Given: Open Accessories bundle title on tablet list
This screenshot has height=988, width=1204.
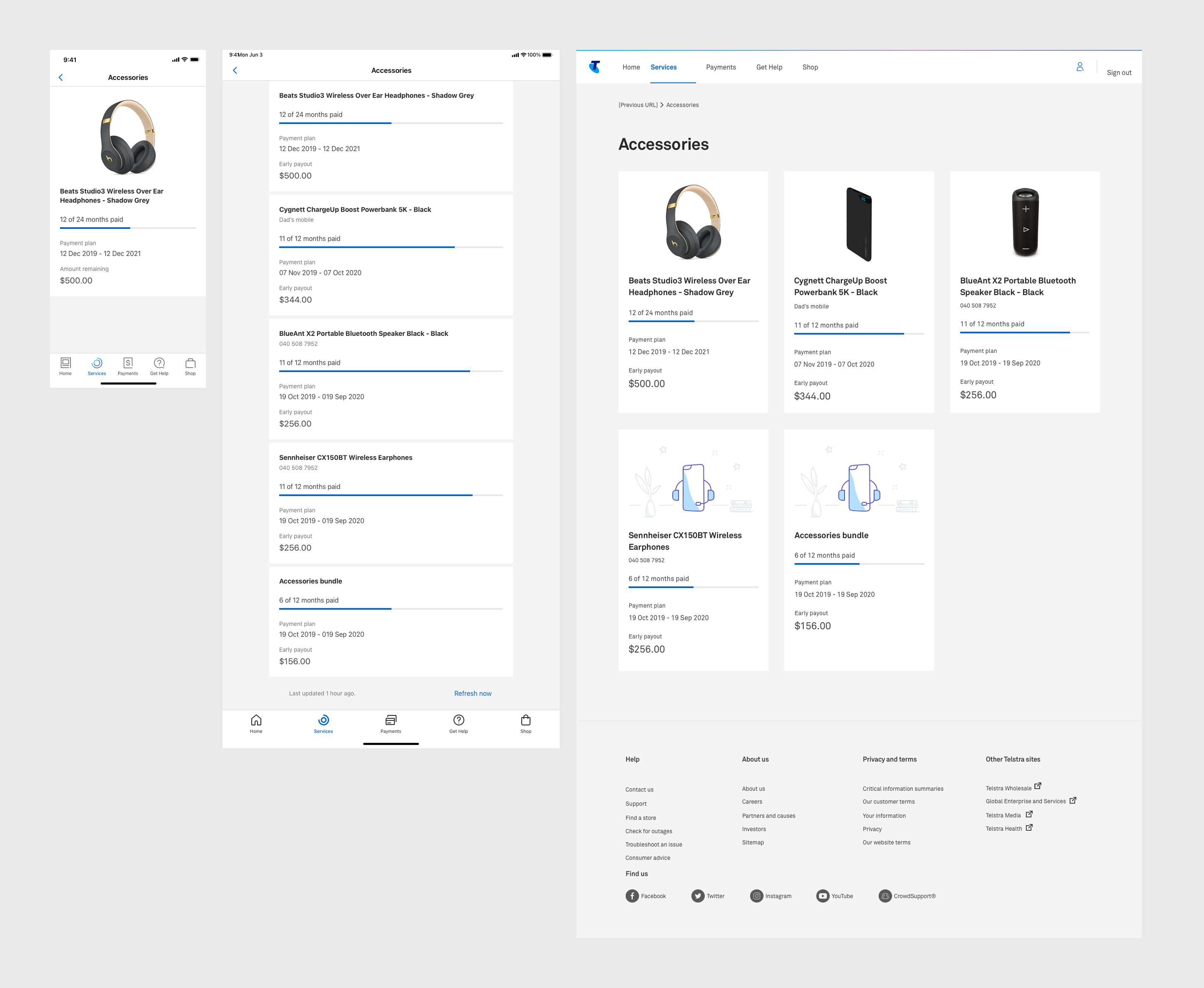Looking at the screenshot, I should coord(311,581).
